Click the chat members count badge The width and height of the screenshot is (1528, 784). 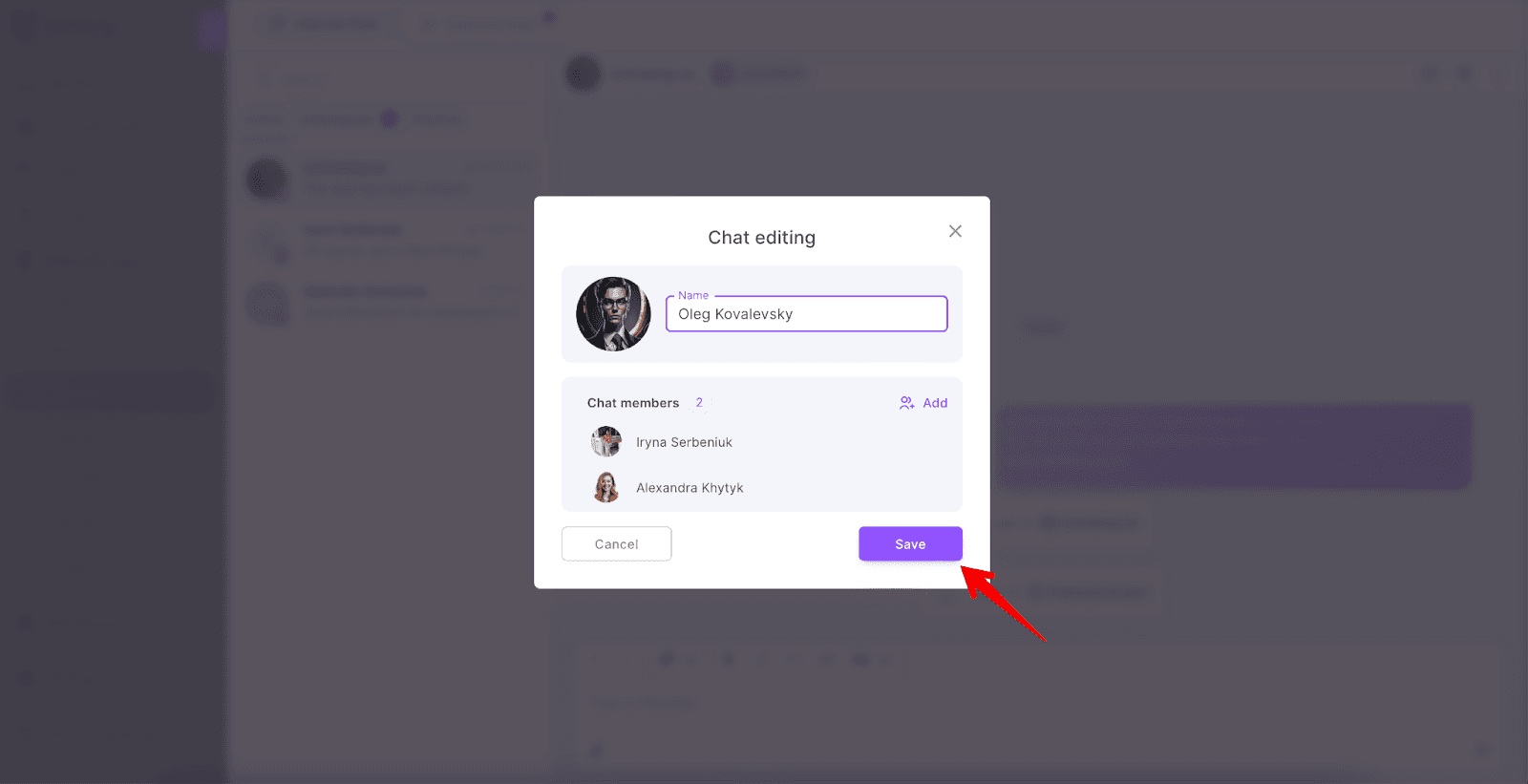[x=699, y=403]
